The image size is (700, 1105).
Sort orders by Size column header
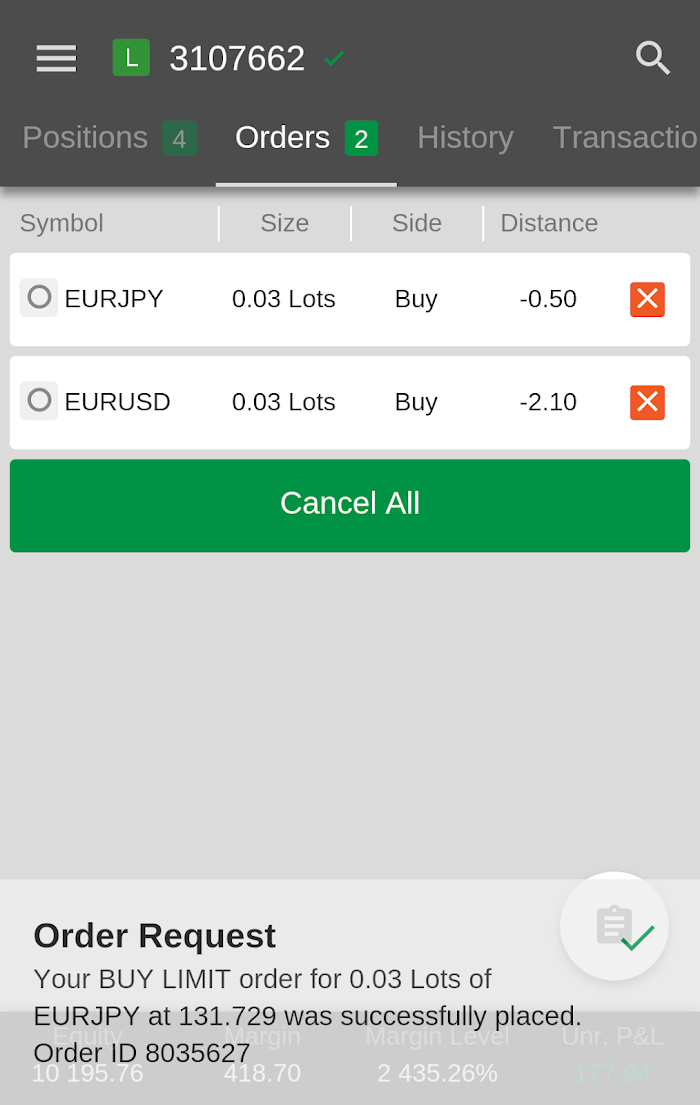pos(285,223)
